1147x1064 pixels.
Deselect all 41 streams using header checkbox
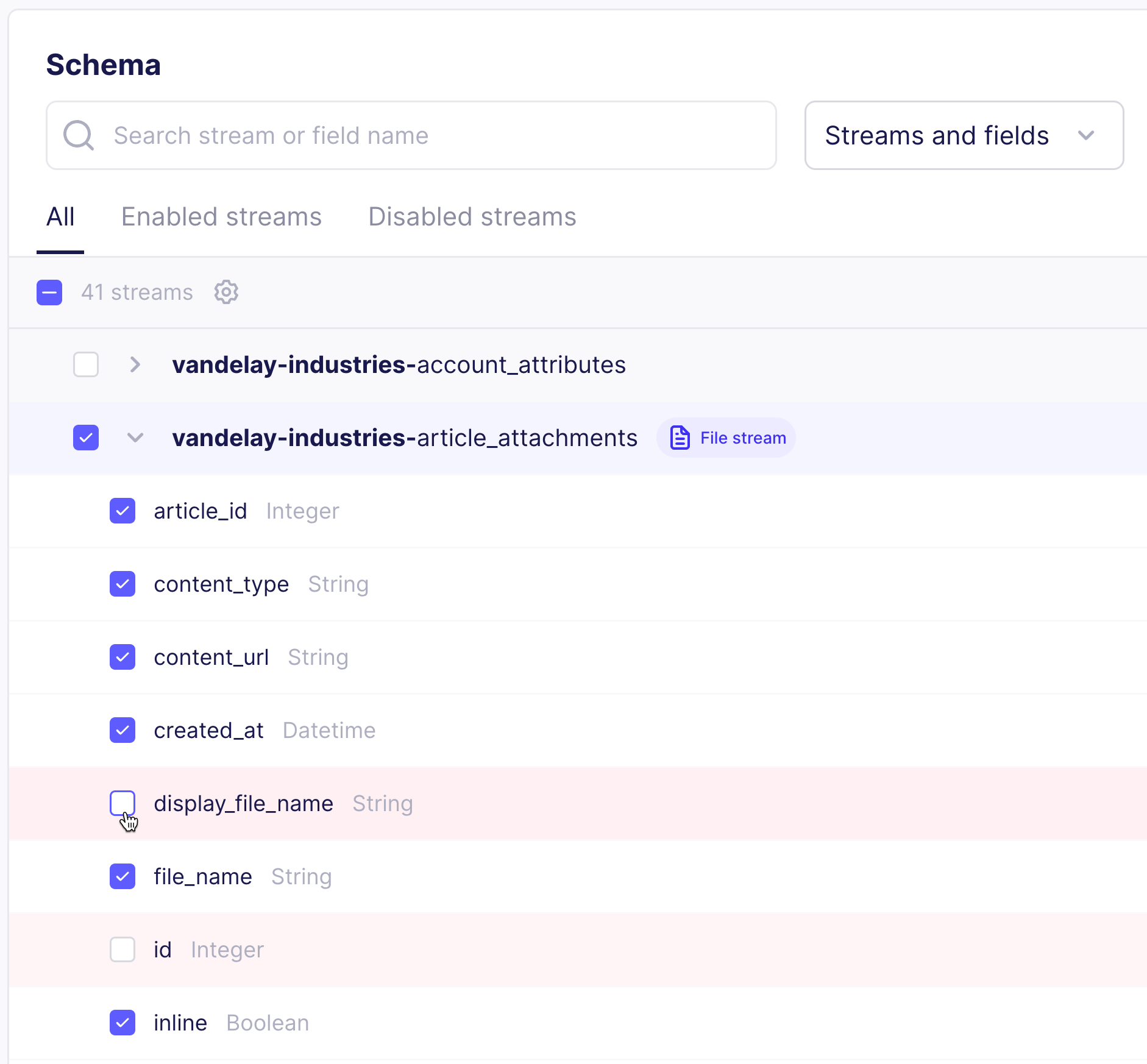coord(49,293)
